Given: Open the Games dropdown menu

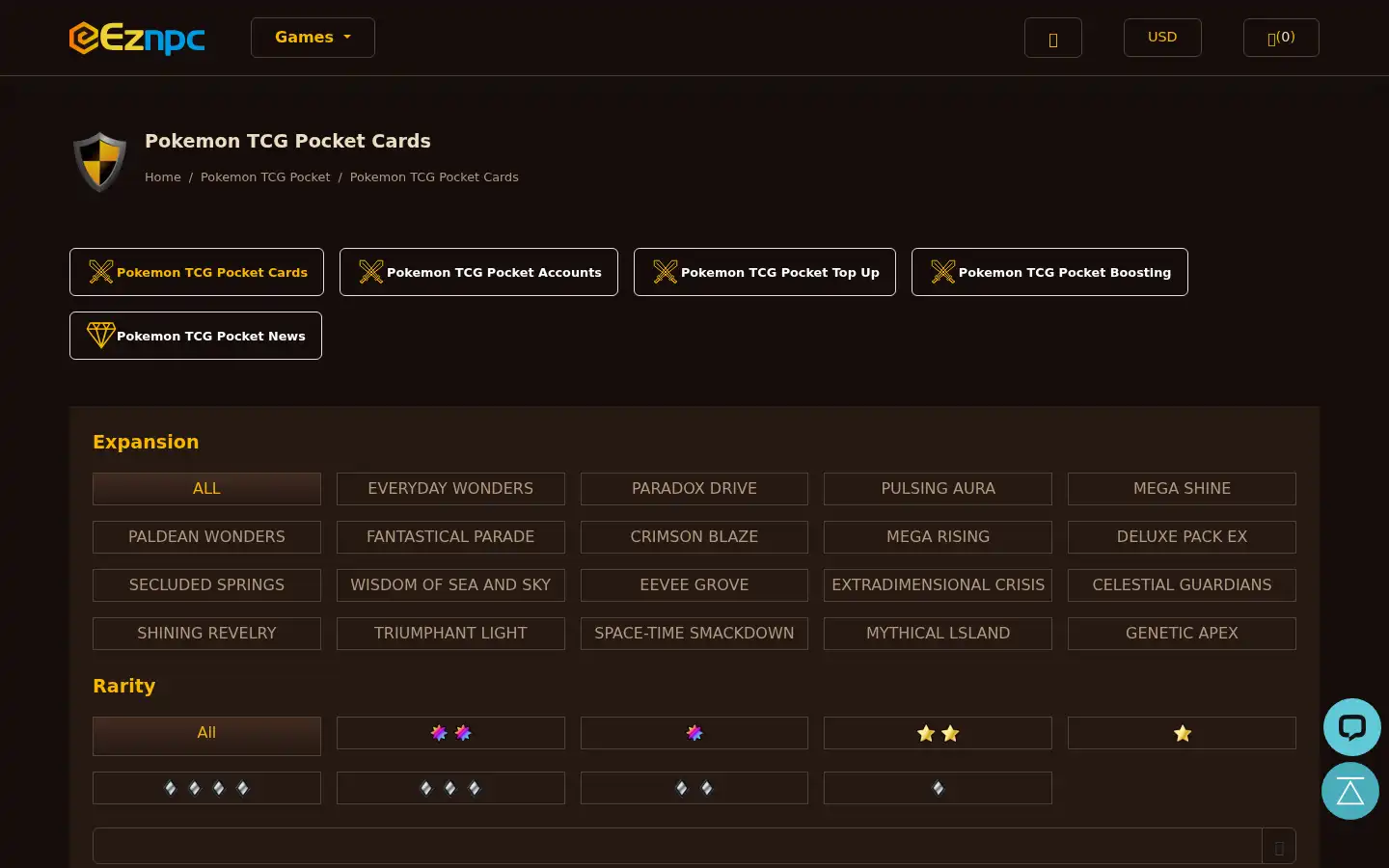Looking at the screenshot, I should pyautogui.click(x=313, y=38).
